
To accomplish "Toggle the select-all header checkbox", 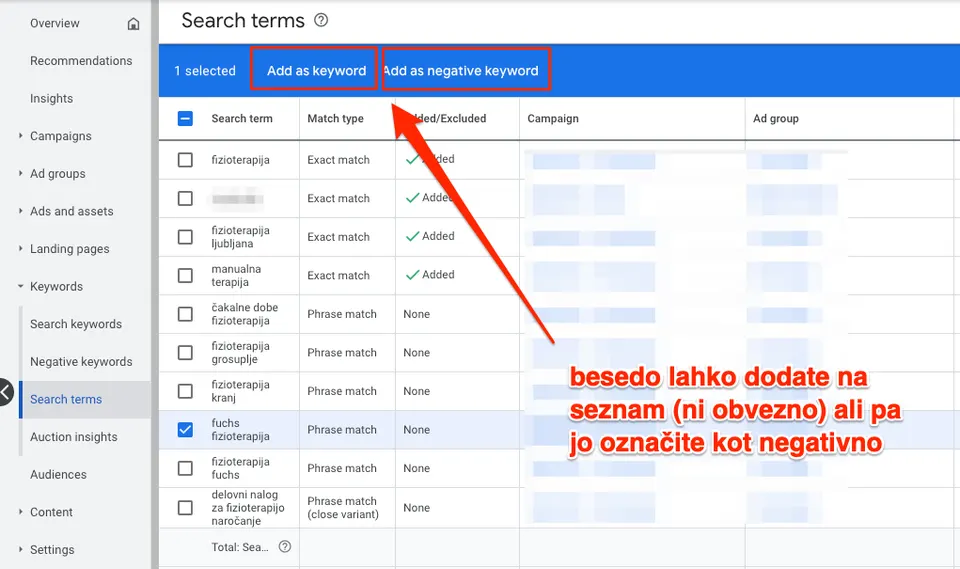I will [x=185, y=118].
